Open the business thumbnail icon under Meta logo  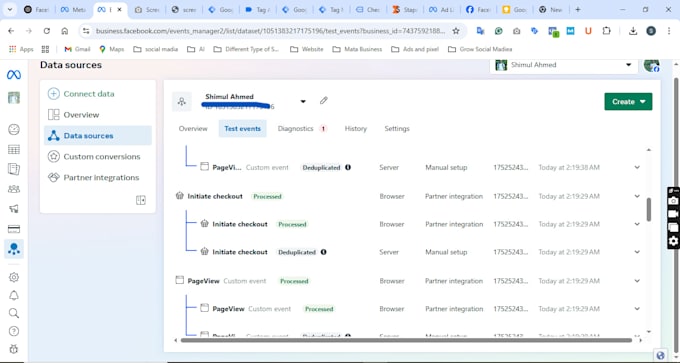(14, 98)
